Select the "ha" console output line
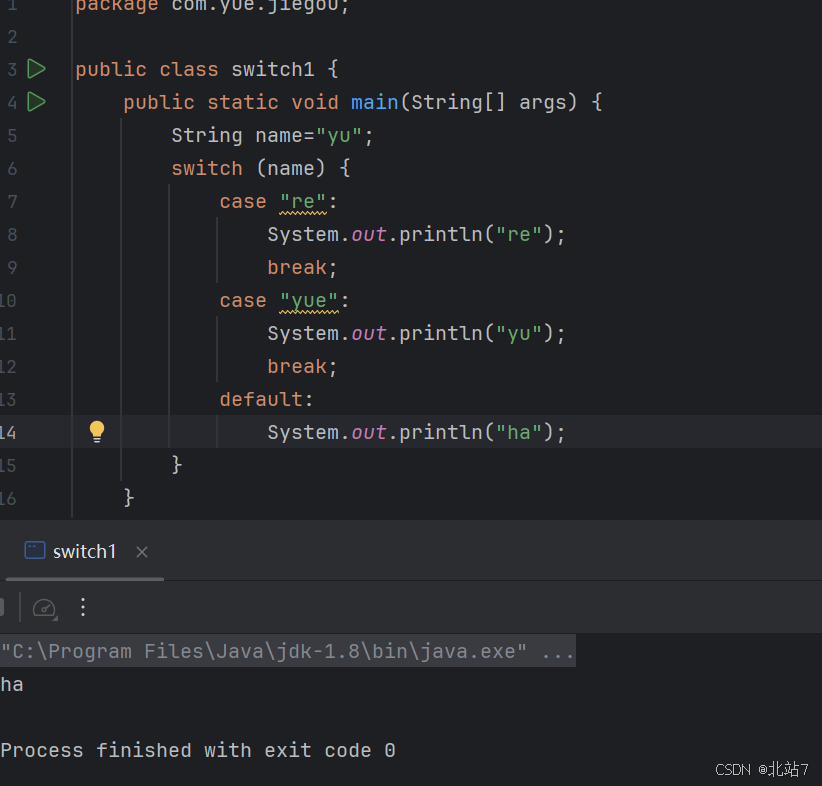The image size is (822, 786). tap(12, 684)
